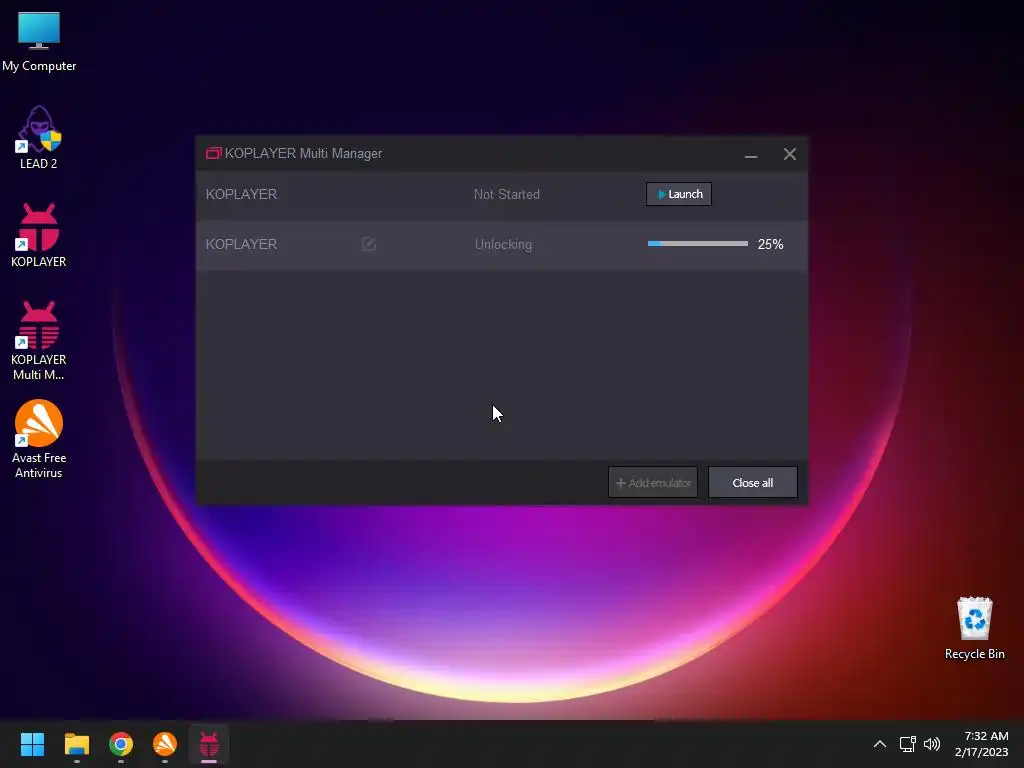Open the Recycle Bin

click(974, 628)
